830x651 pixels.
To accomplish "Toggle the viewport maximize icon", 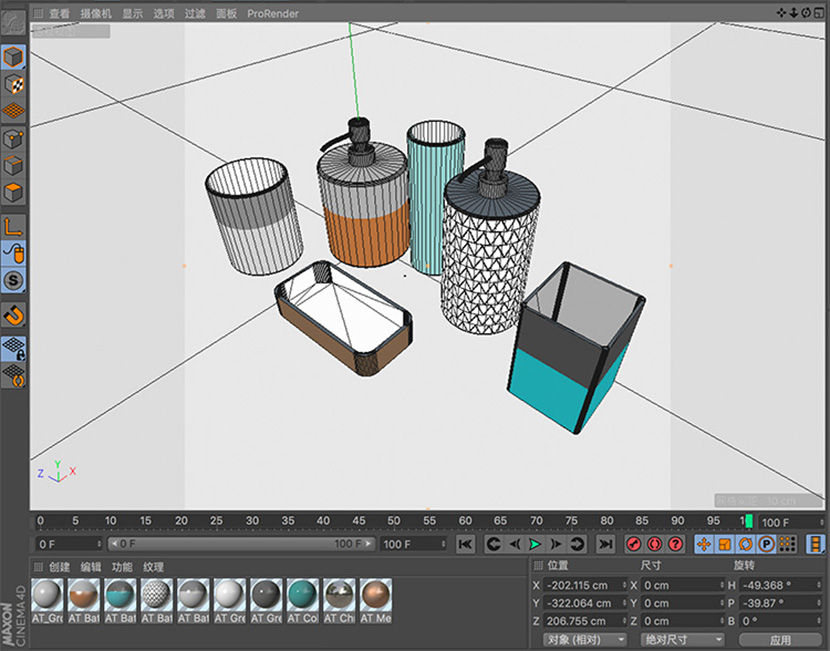I will [818, 13].
